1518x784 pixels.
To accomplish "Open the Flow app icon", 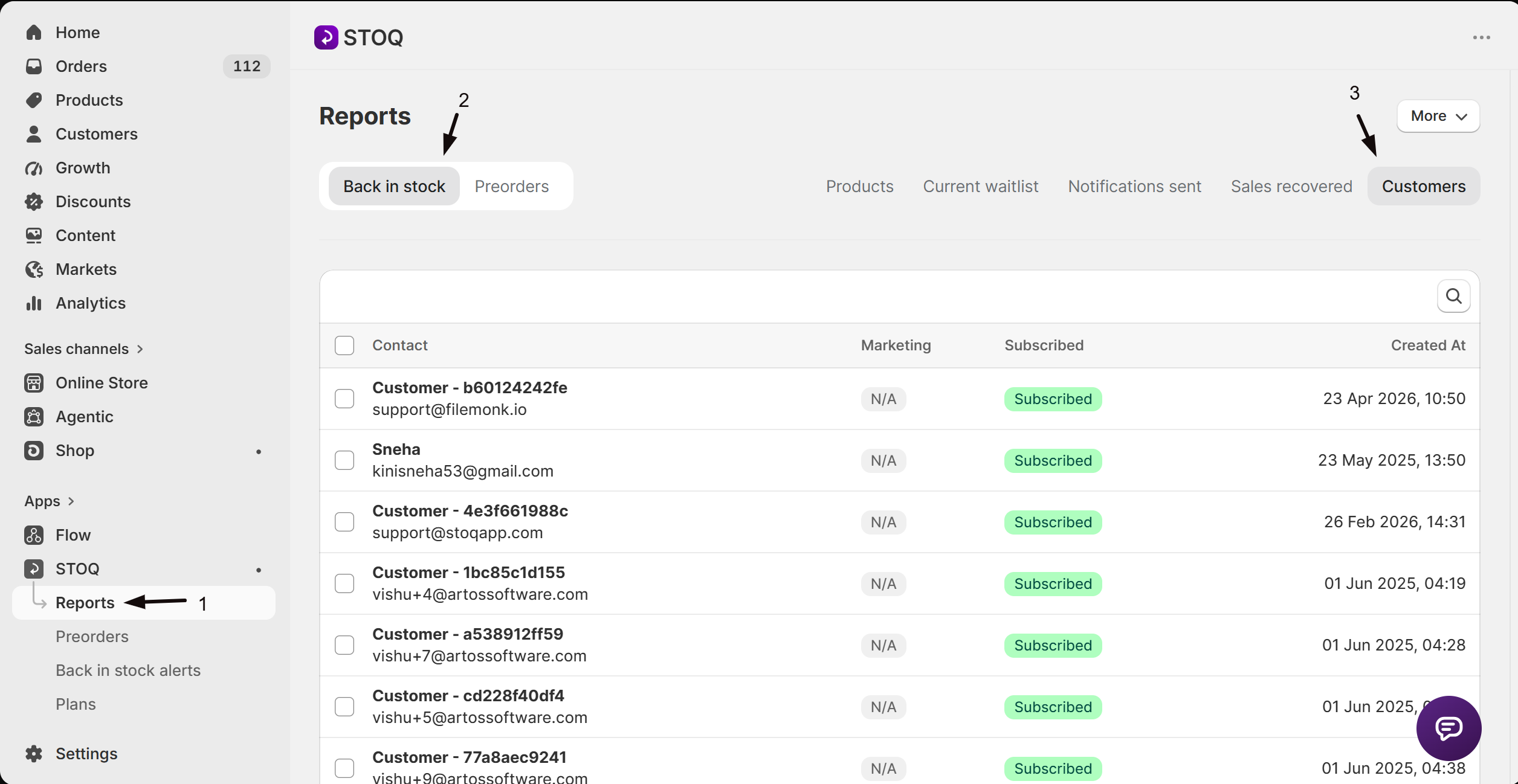I will [x=34, y=535].
